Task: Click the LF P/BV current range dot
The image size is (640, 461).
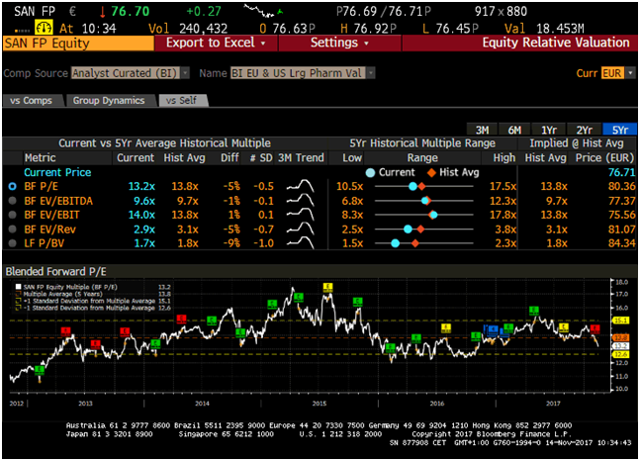Action: 395,243
